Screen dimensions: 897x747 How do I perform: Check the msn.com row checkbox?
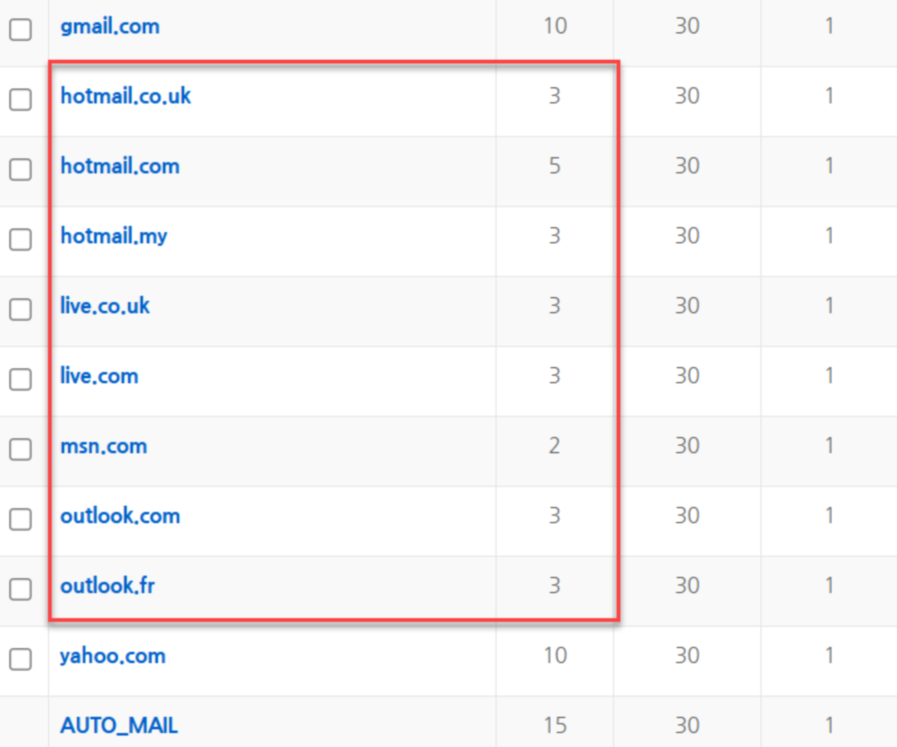(21, 449)
